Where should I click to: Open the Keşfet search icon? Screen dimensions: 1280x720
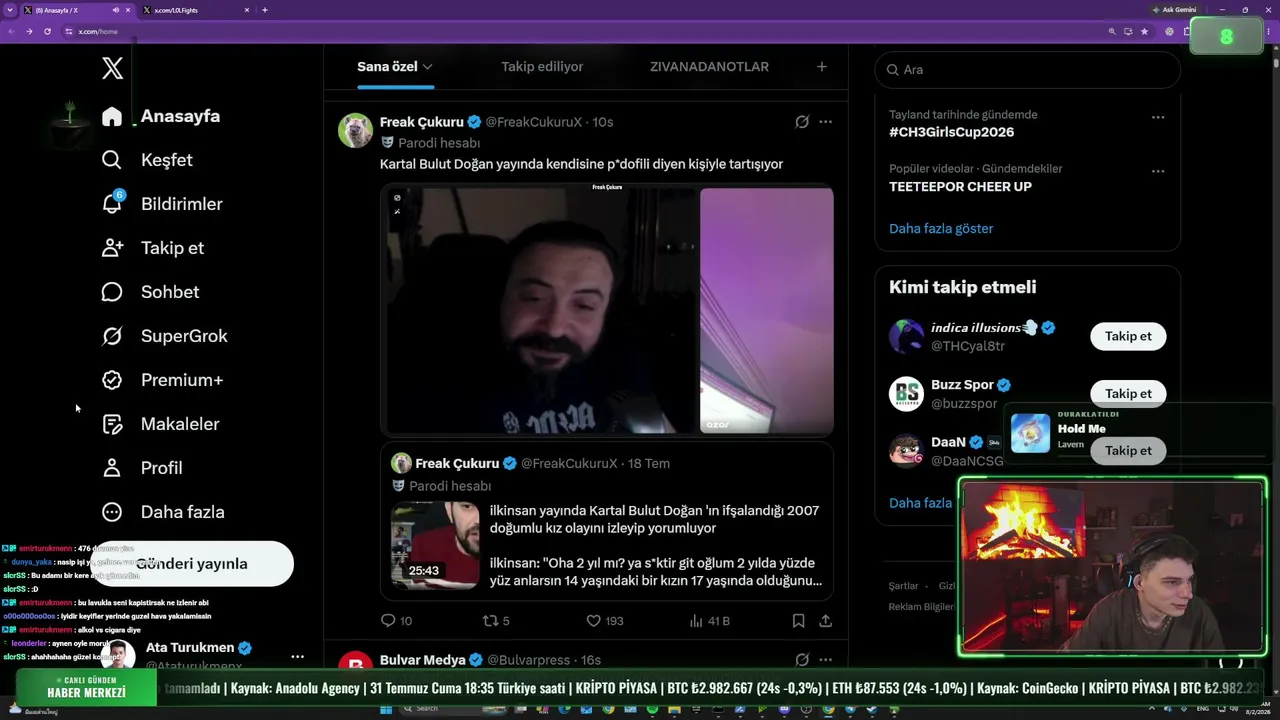tap(112, 160)
